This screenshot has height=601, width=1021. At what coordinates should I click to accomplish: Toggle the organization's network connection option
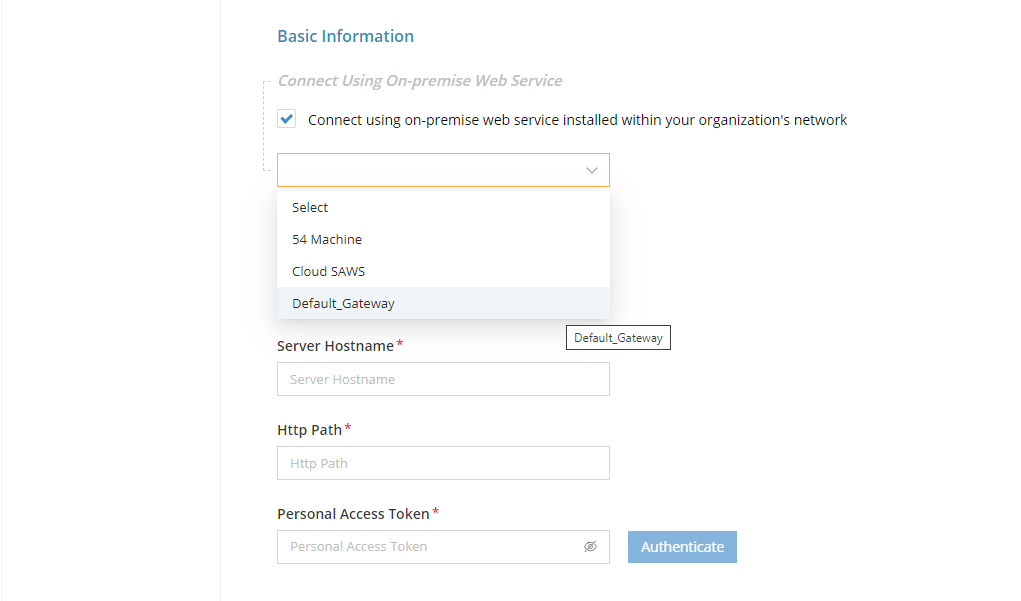pos(286,118)
